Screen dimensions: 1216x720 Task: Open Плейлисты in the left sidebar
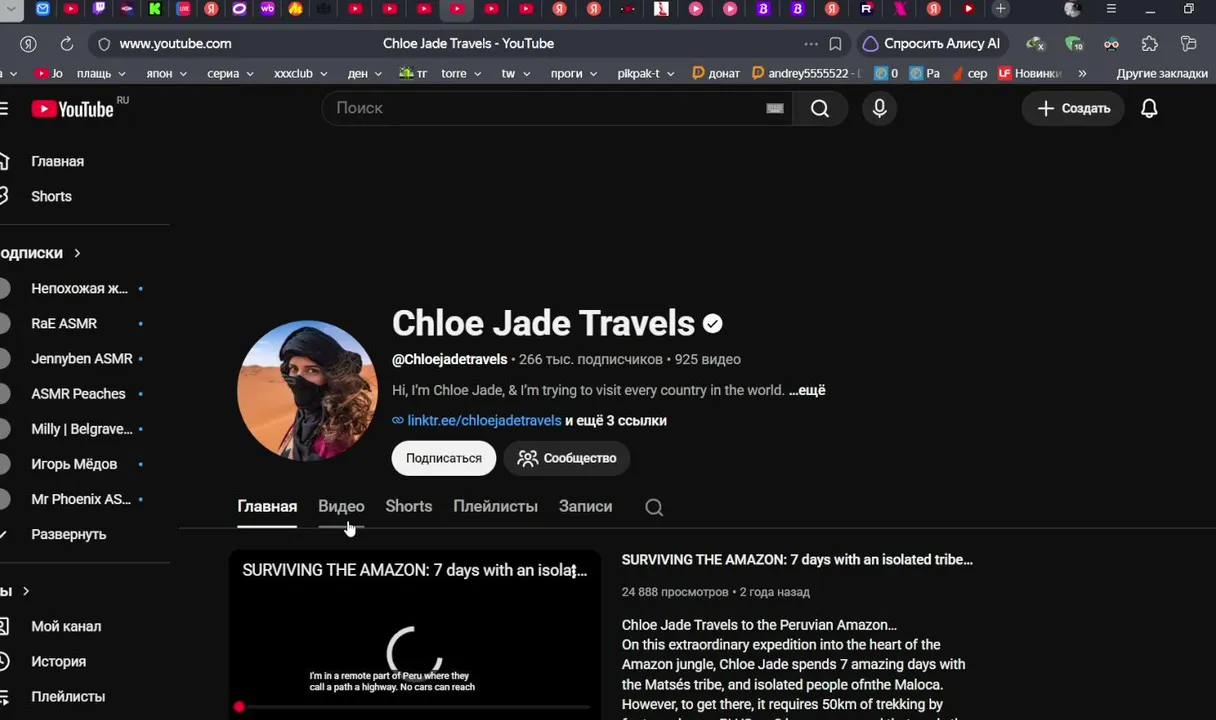[x=68, y=696]
